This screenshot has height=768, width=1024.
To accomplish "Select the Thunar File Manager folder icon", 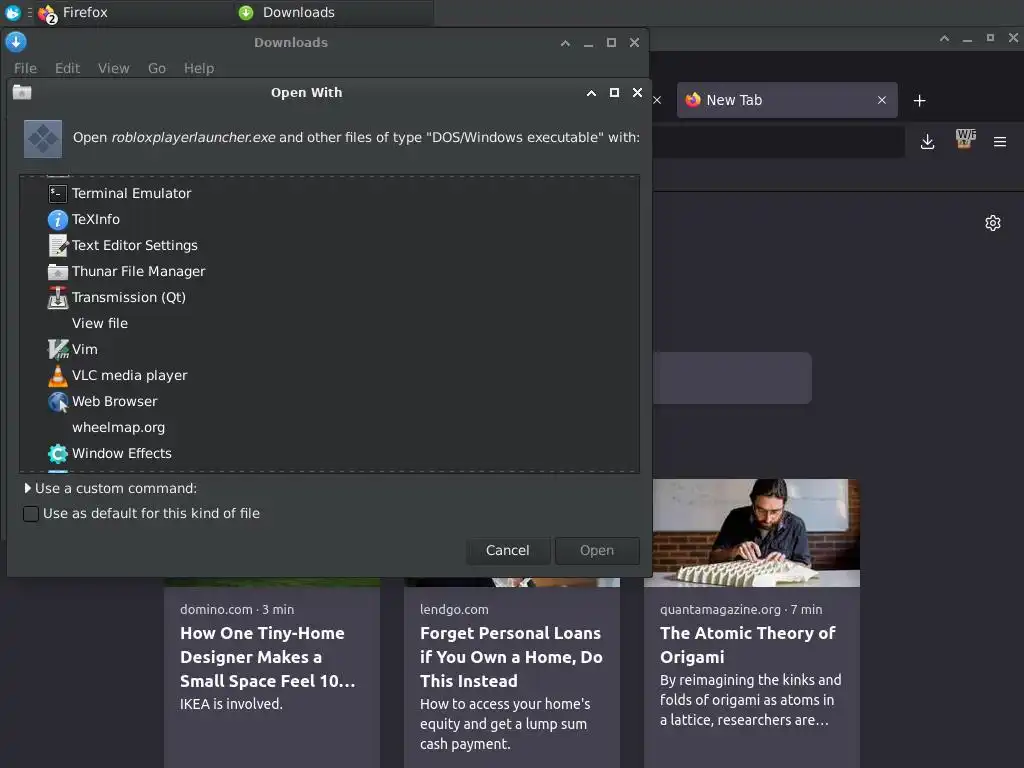I will [x=57, y=272].
